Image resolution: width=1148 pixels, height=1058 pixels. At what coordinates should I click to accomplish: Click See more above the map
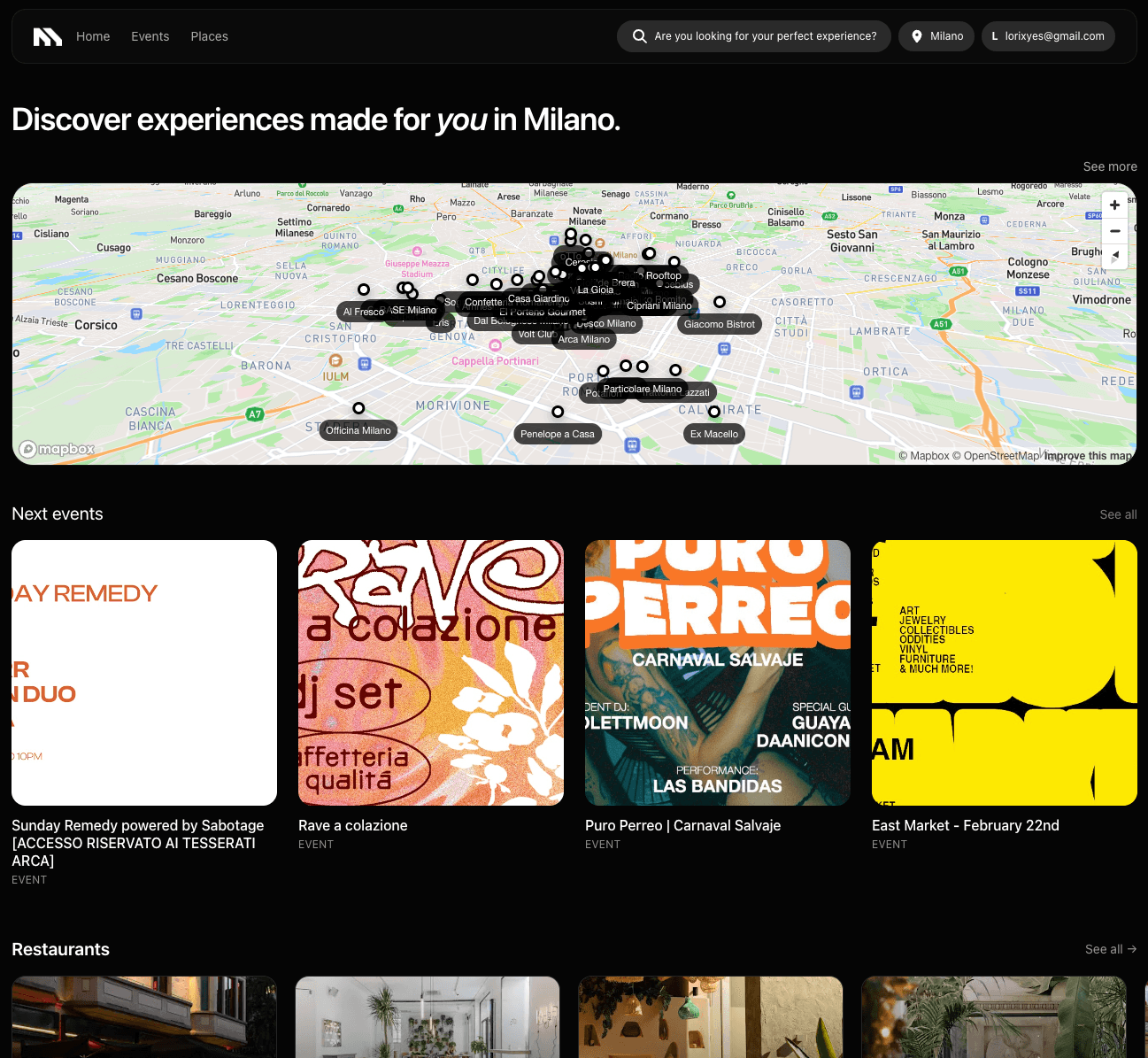coord(1110,166)
